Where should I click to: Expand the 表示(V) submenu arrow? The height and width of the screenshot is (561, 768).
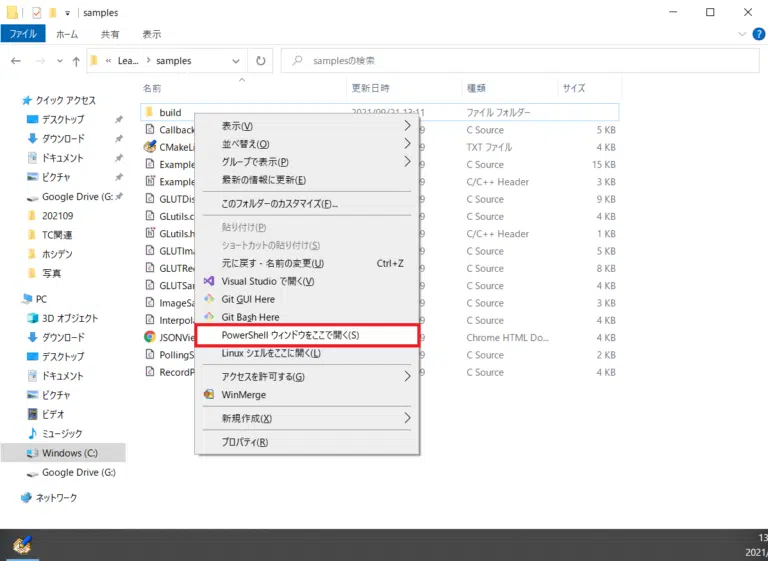(407, 126)
